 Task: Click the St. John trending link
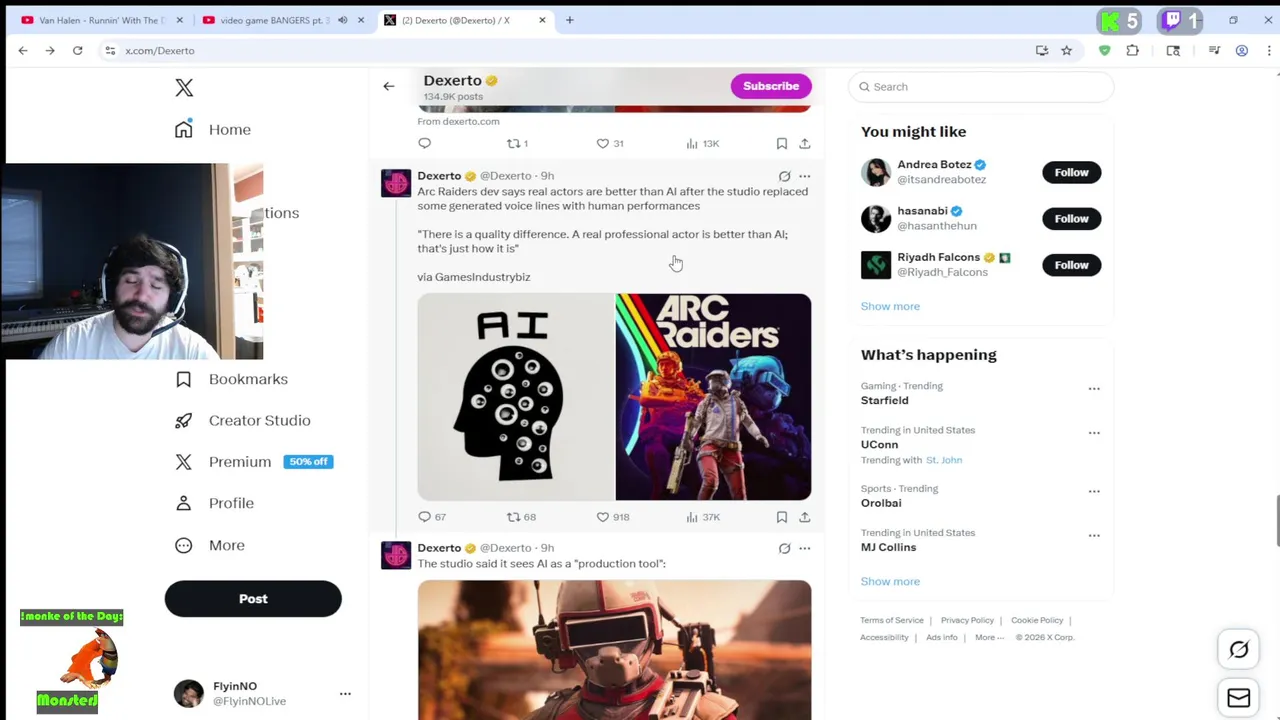point(944,460)
